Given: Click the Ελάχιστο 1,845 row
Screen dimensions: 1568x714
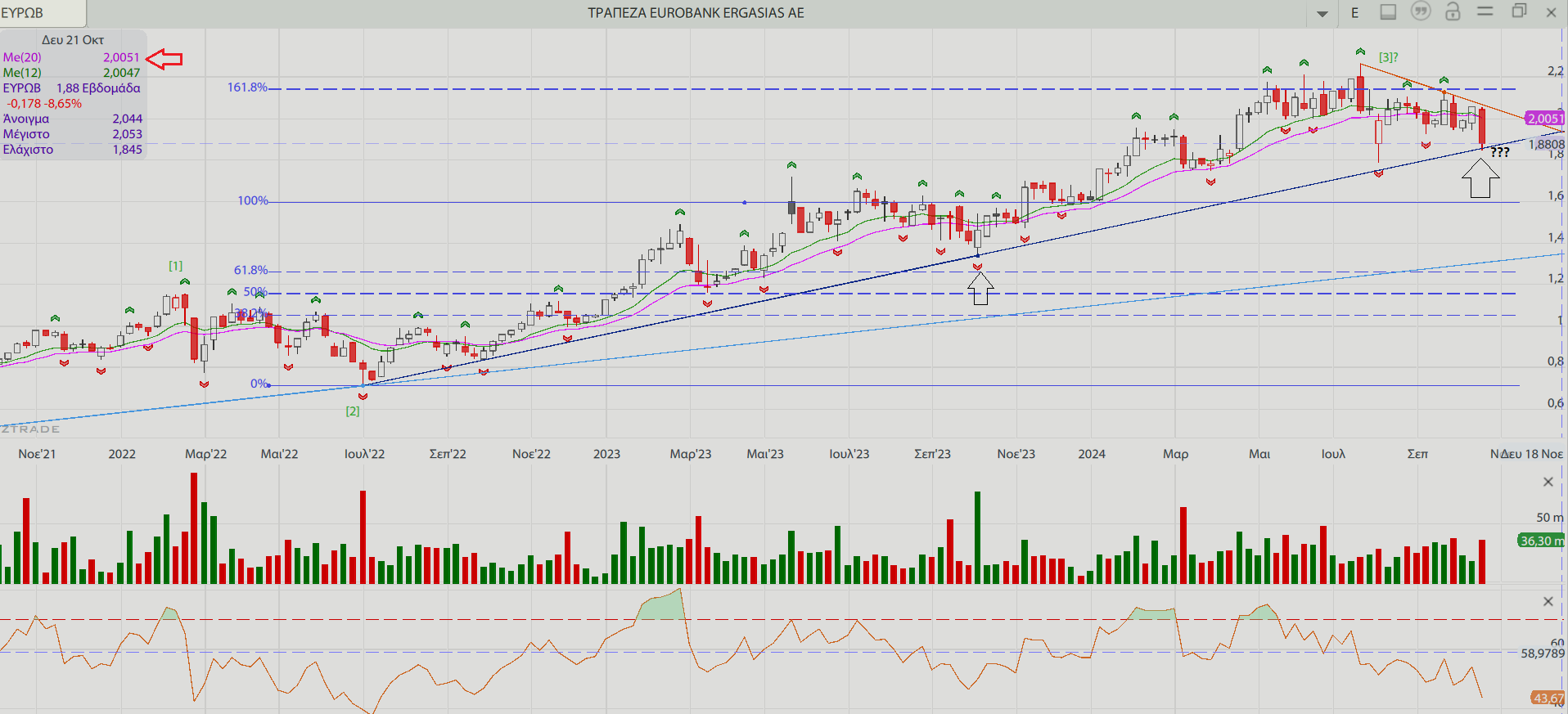Looking at the screenshot, I should coord(72,150).
